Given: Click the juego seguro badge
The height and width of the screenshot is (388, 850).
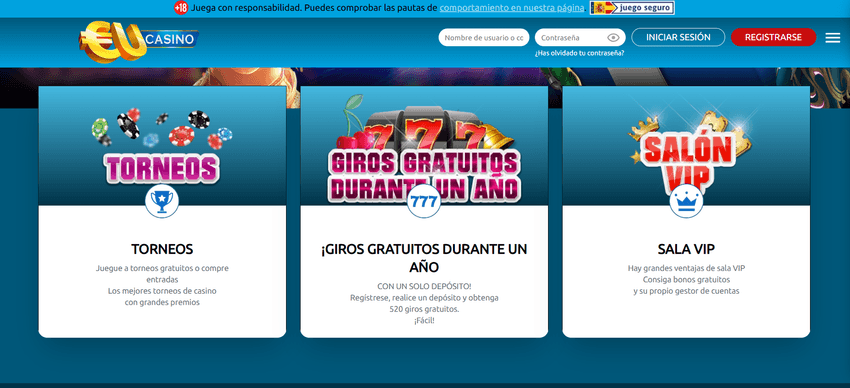Looking at the screenshot, I should coord(632,8).
